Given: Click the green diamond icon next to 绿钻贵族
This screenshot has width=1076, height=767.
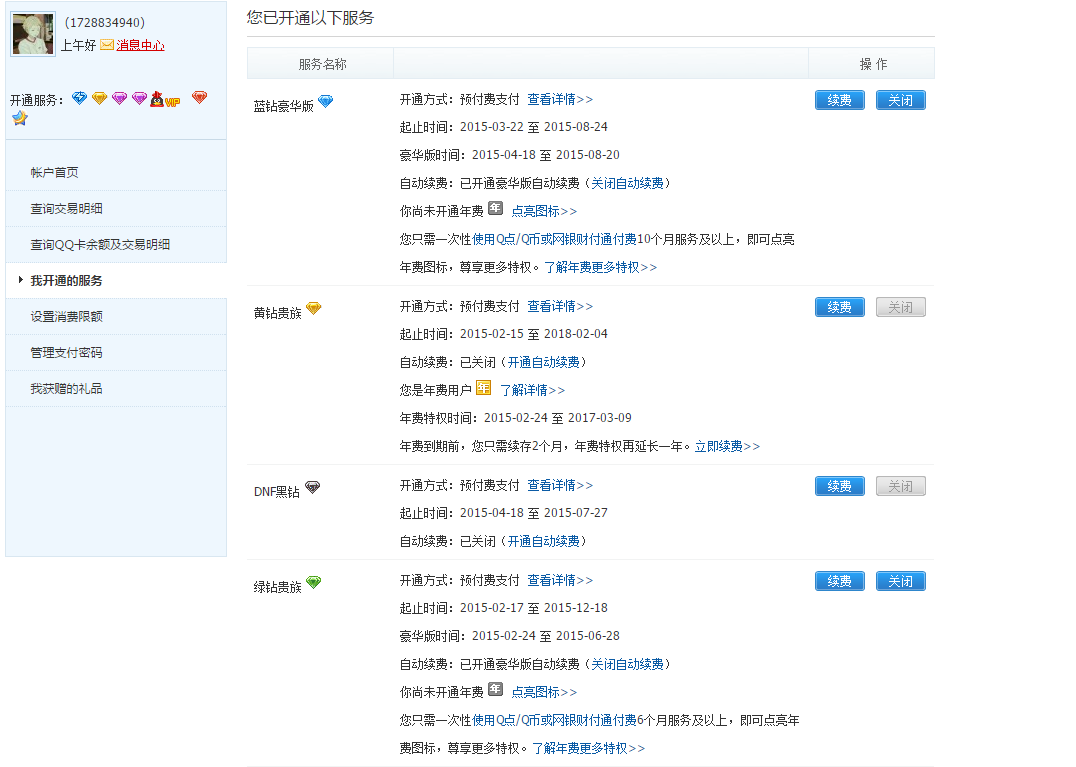Looking at the screenshot, I should (x=314, y=582).
